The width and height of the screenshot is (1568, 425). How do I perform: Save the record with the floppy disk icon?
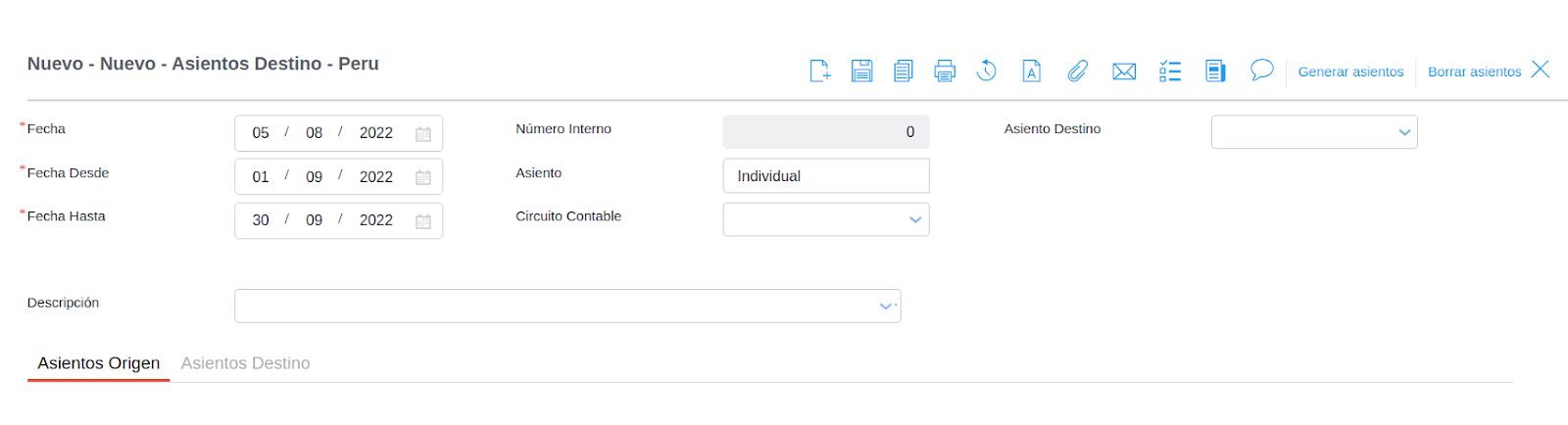coord(861,71)
